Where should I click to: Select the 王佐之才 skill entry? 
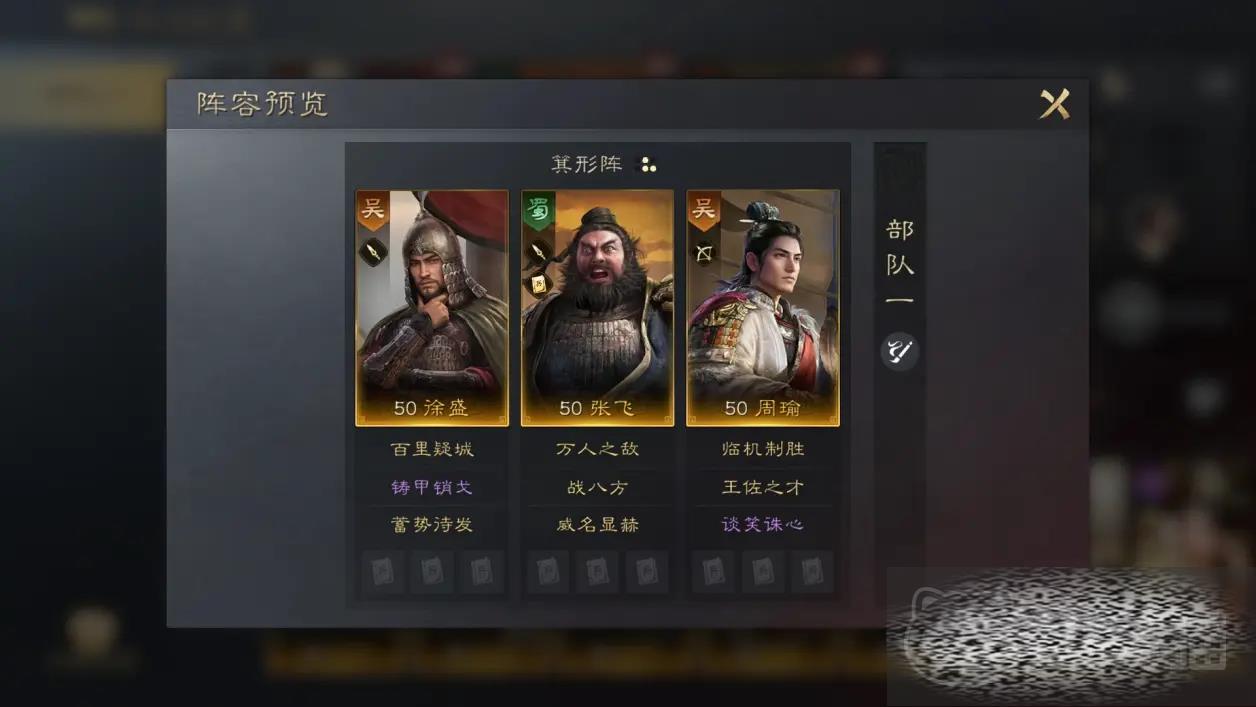[763, 487]
